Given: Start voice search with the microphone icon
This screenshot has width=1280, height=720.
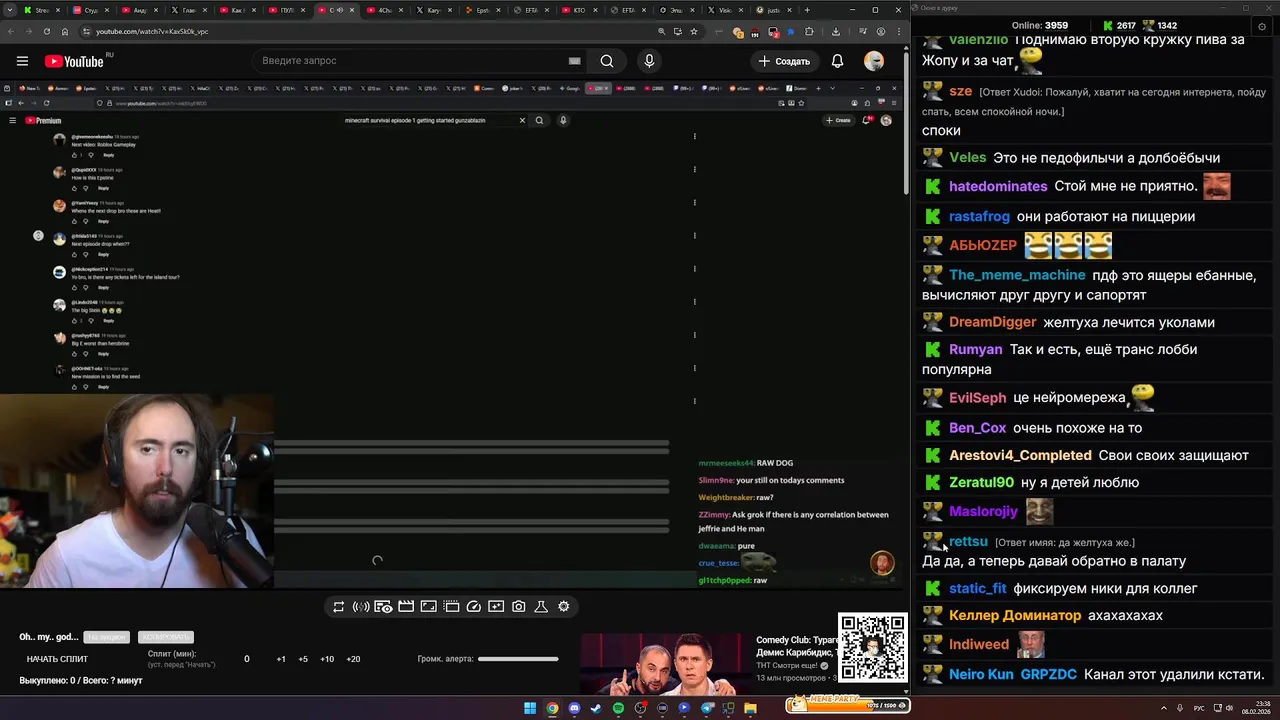Looking at the screenshot, I should point(649,61).
